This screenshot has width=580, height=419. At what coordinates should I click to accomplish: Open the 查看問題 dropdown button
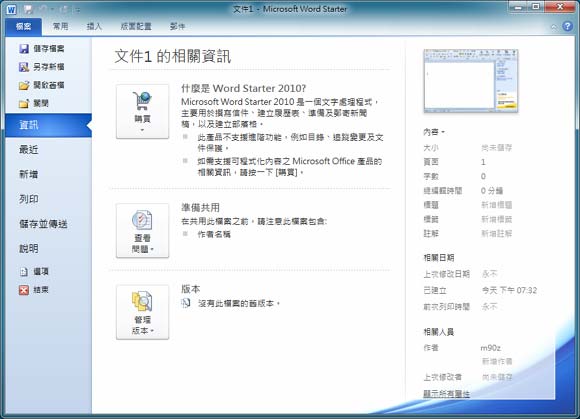pyautogui.click(x=142, y=230)
